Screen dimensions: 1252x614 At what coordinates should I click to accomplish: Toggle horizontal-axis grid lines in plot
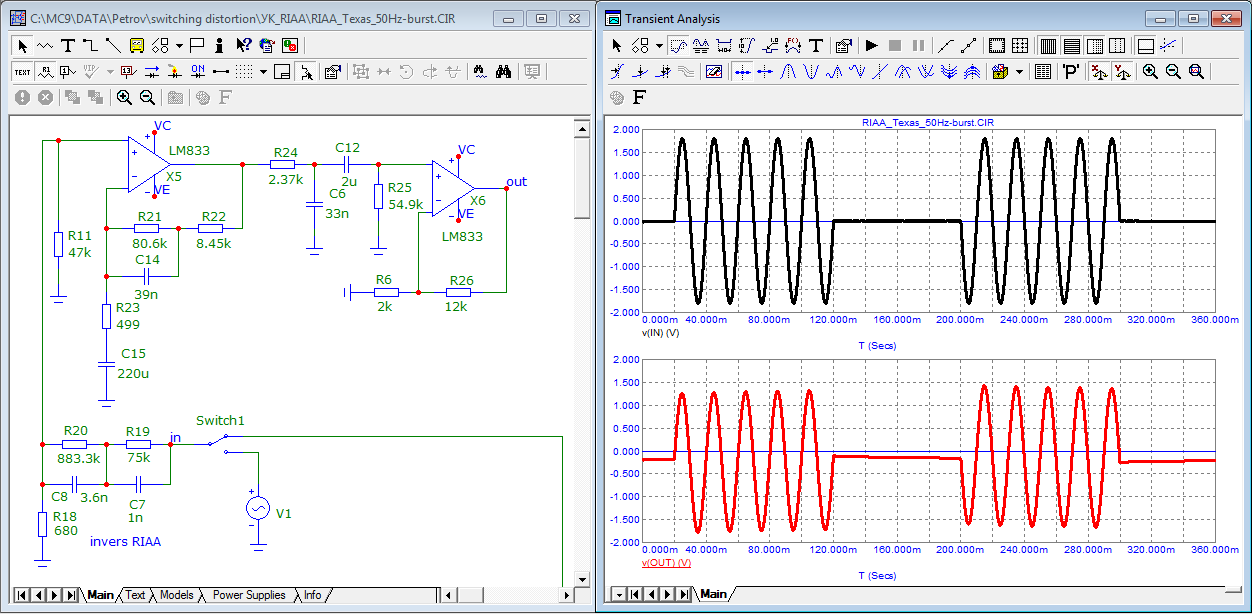point(1071,45)
